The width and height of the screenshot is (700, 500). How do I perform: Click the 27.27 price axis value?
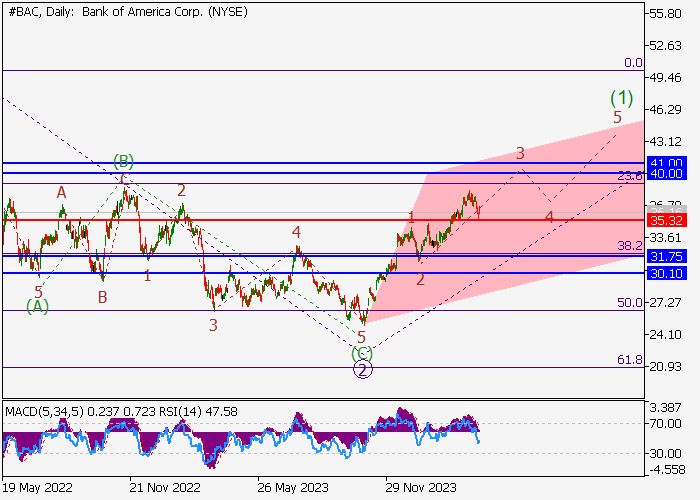pos(666,303)
